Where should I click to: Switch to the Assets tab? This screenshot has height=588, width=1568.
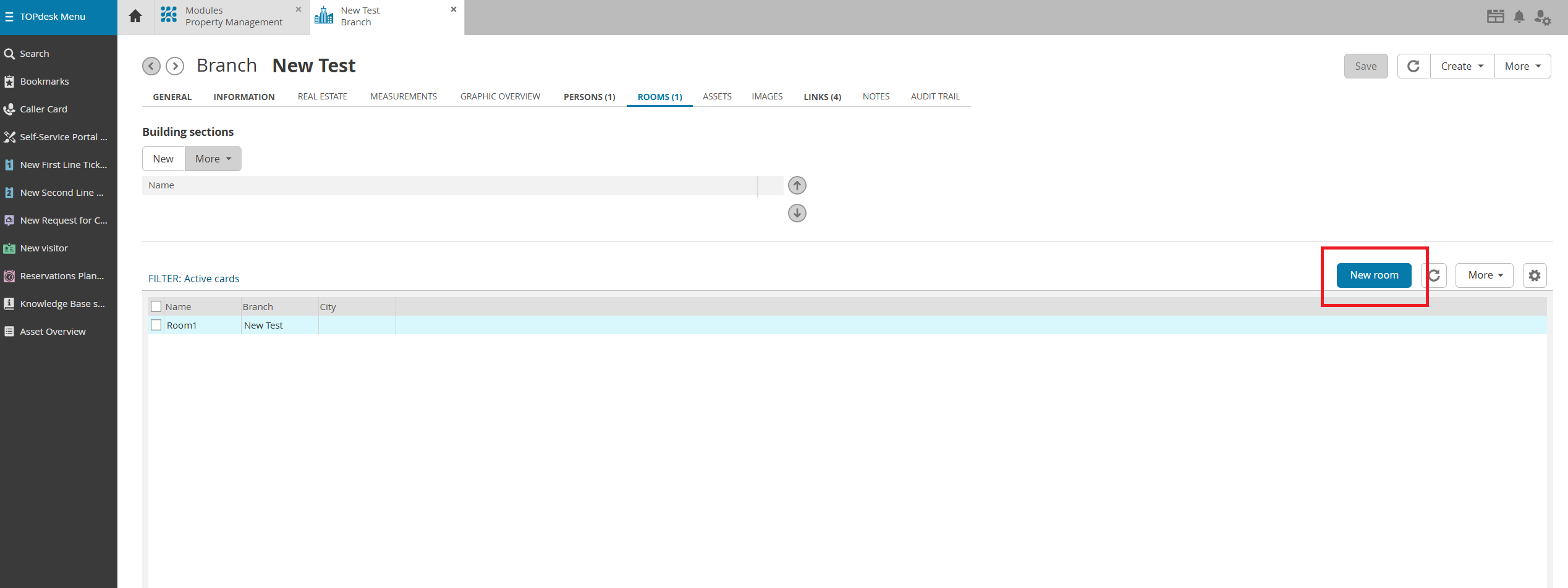click(717, 96)
